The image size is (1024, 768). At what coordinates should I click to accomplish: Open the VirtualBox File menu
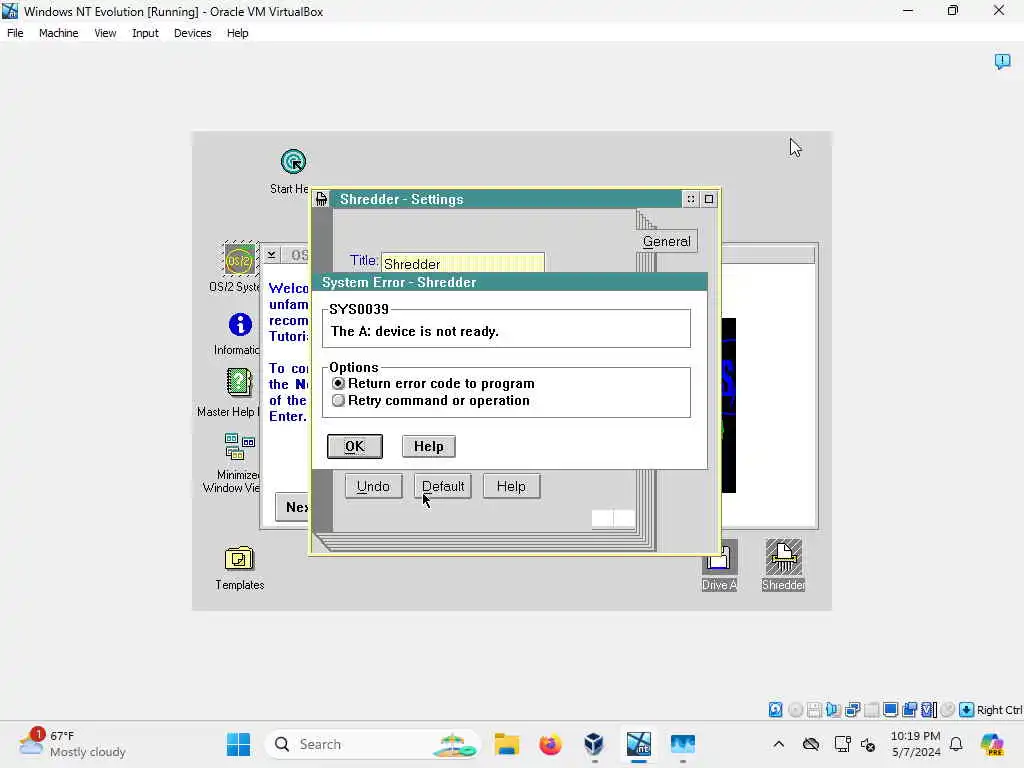tap(15, 33)
